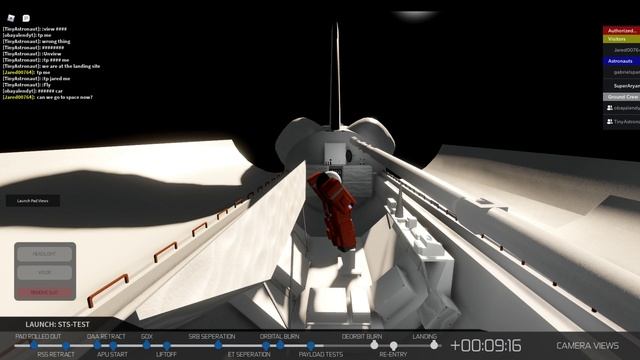Click the APU START timeline marker
Viewport: 640px width, 360px height.
(x=113, y=346)
